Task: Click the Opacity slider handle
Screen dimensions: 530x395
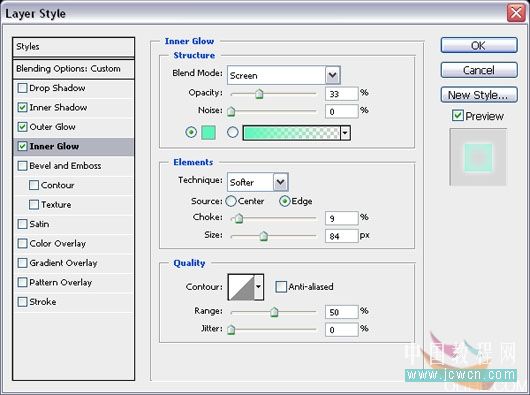Action: 259,94
